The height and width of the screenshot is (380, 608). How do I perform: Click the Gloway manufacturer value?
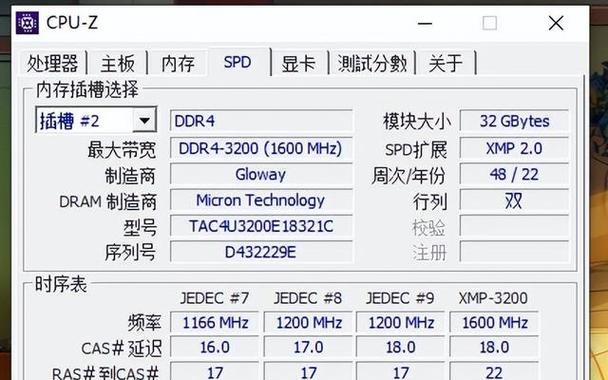tap(261, 174)
